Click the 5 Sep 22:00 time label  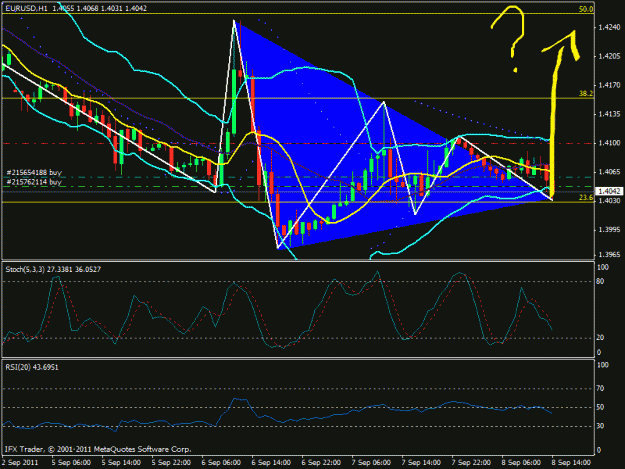171,463
